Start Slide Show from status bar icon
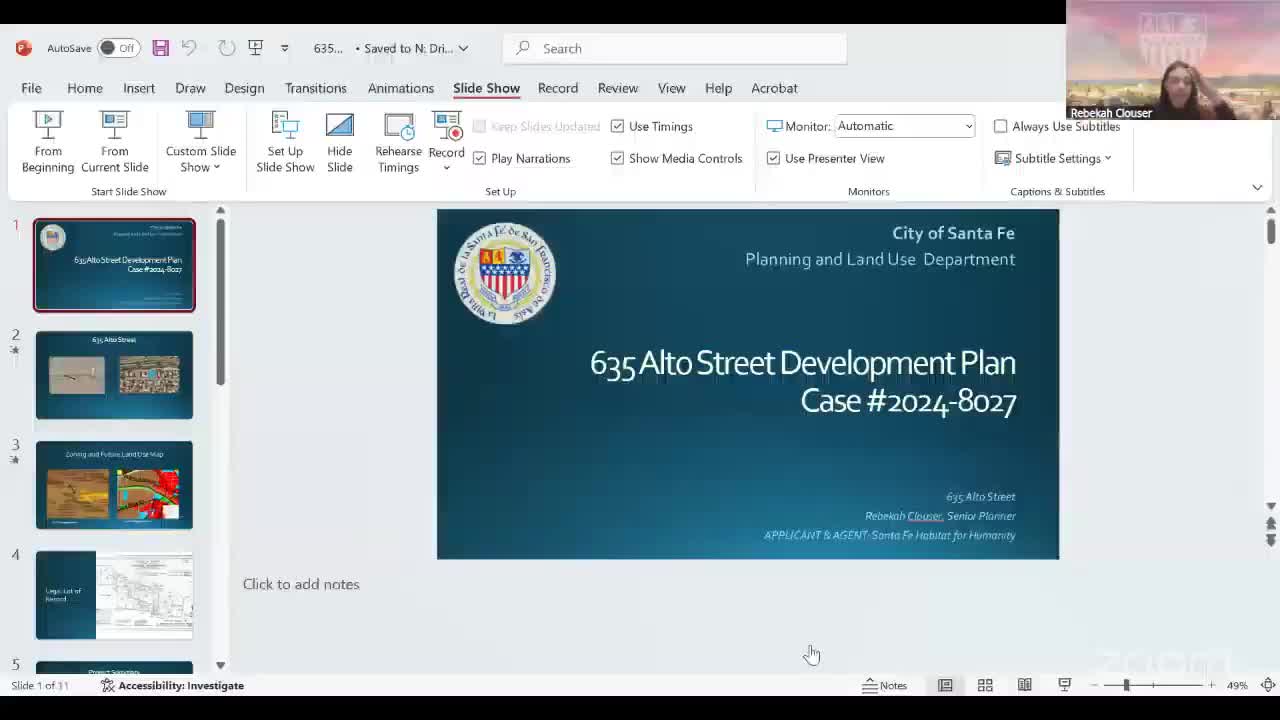The image size is (1280, 720). pos(1065,685)
